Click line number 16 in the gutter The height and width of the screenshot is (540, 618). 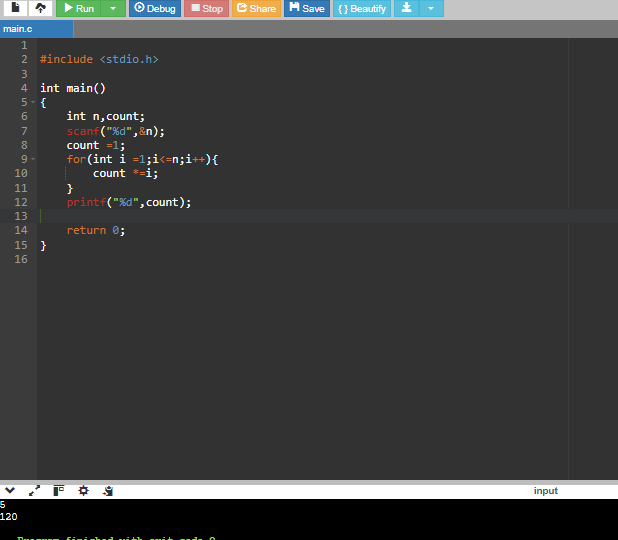point(21,259)
